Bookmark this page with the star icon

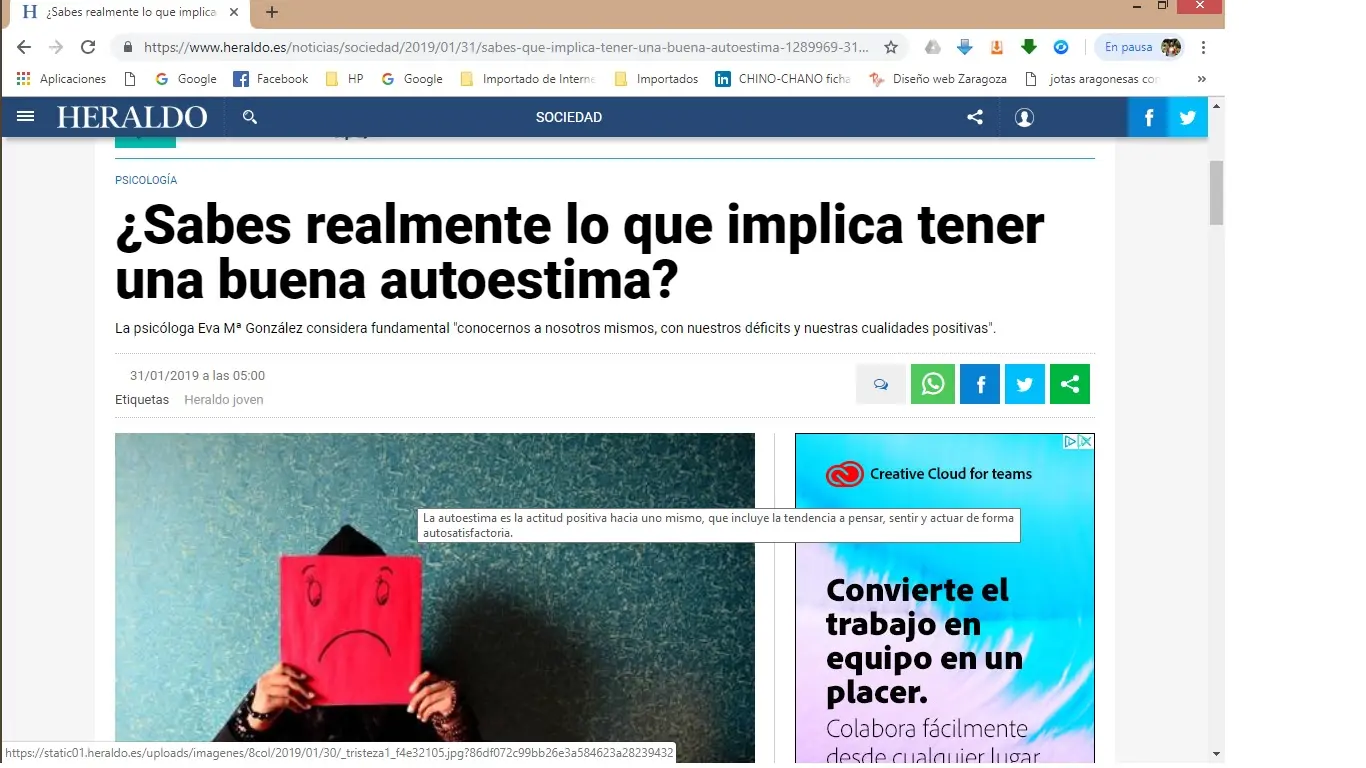(891, 47)
